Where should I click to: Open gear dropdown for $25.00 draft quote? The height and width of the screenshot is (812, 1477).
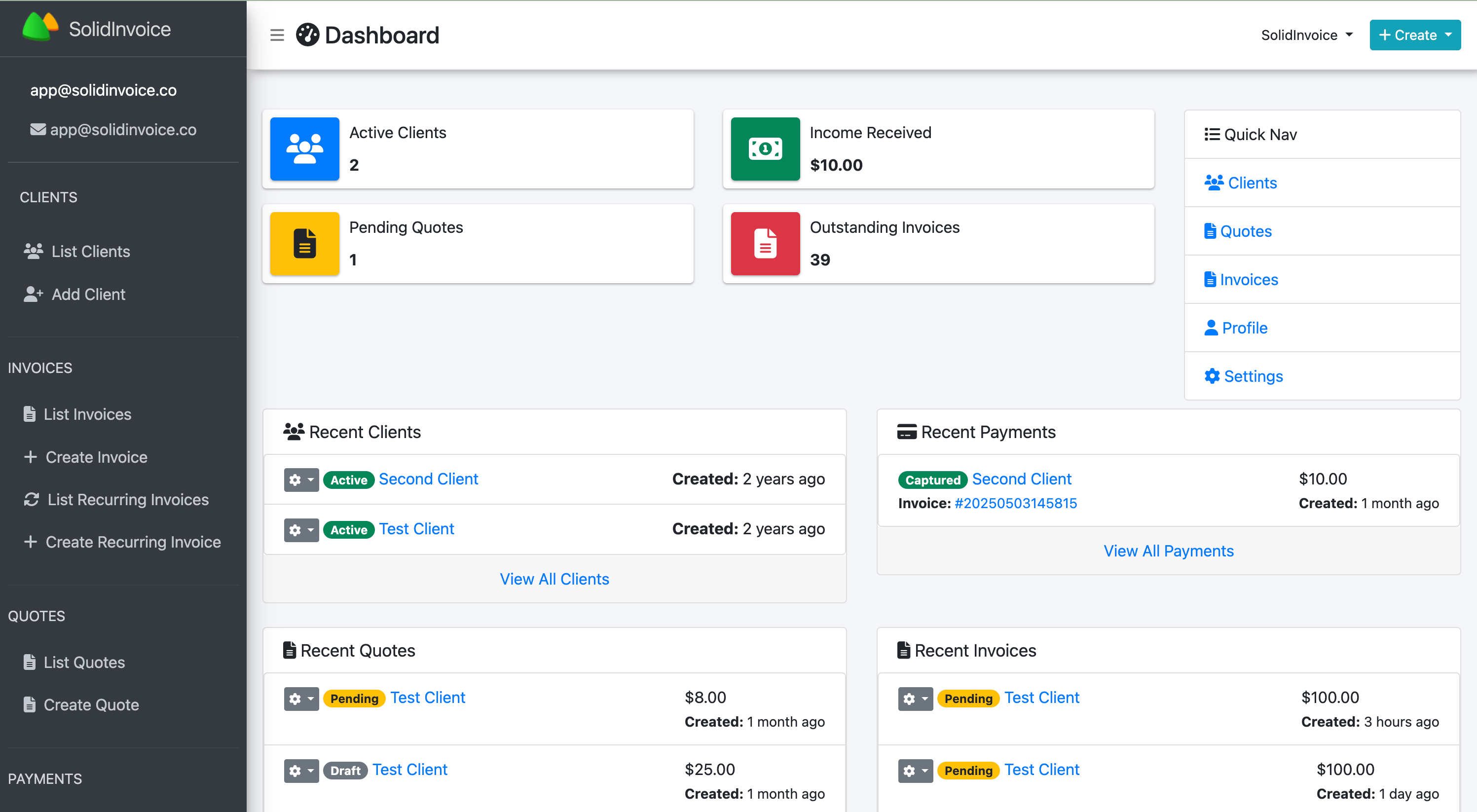point(301,771)
